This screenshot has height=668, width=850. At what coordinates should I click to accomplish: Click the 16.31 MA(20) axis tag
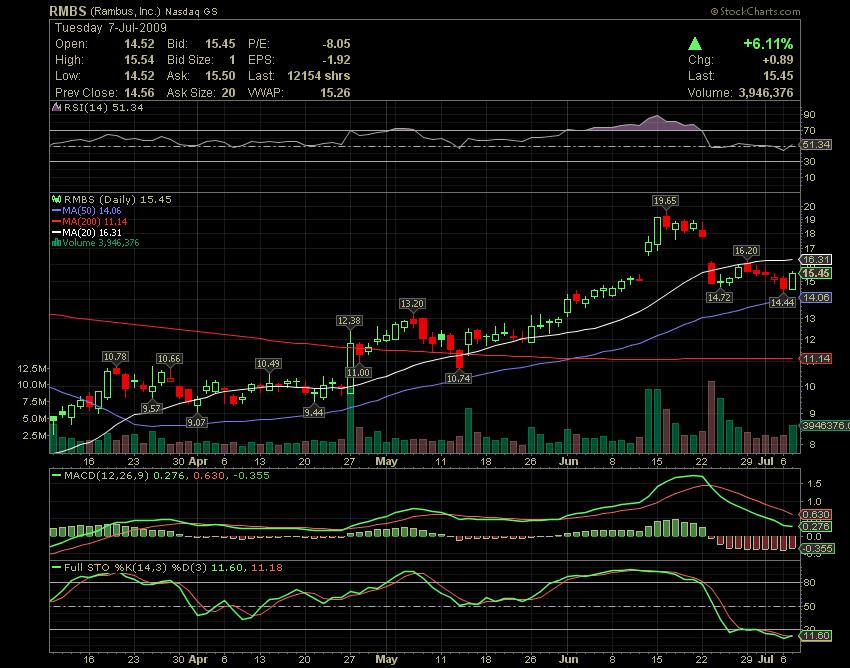pyautogui.click(x=816, y=260)
